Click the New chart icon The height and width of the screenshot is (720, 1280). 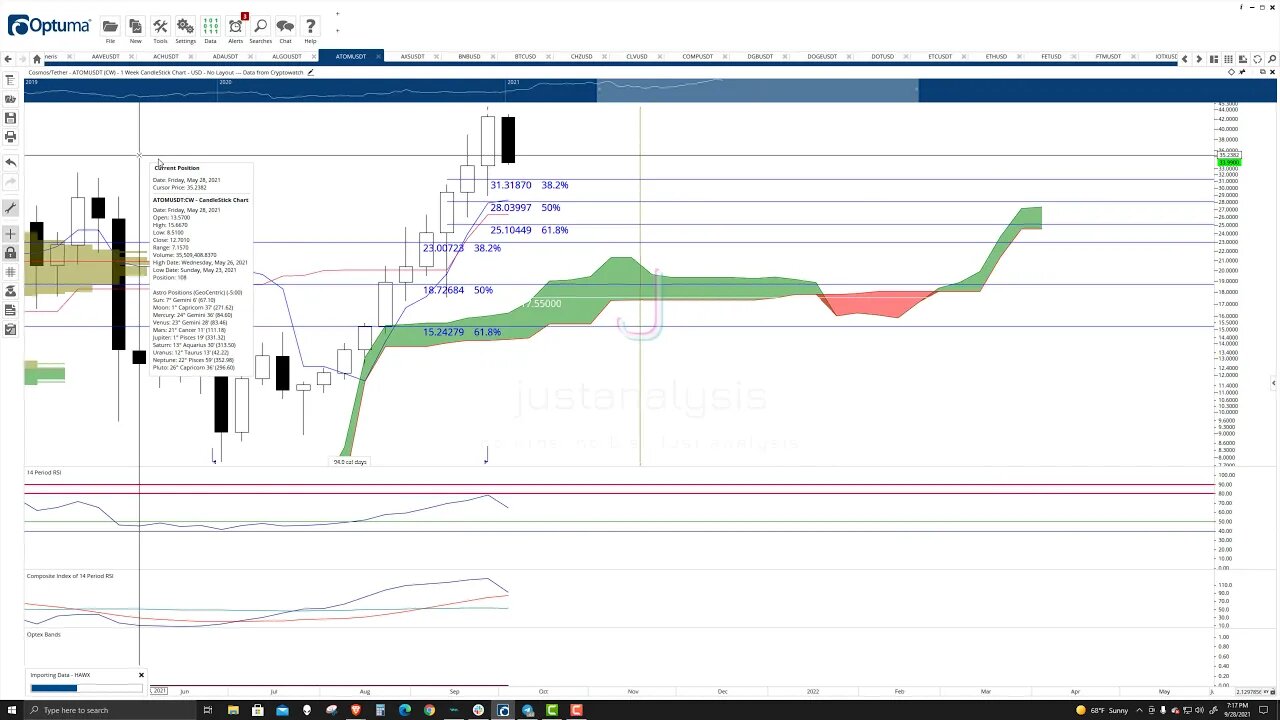click(x=135, y=27)
